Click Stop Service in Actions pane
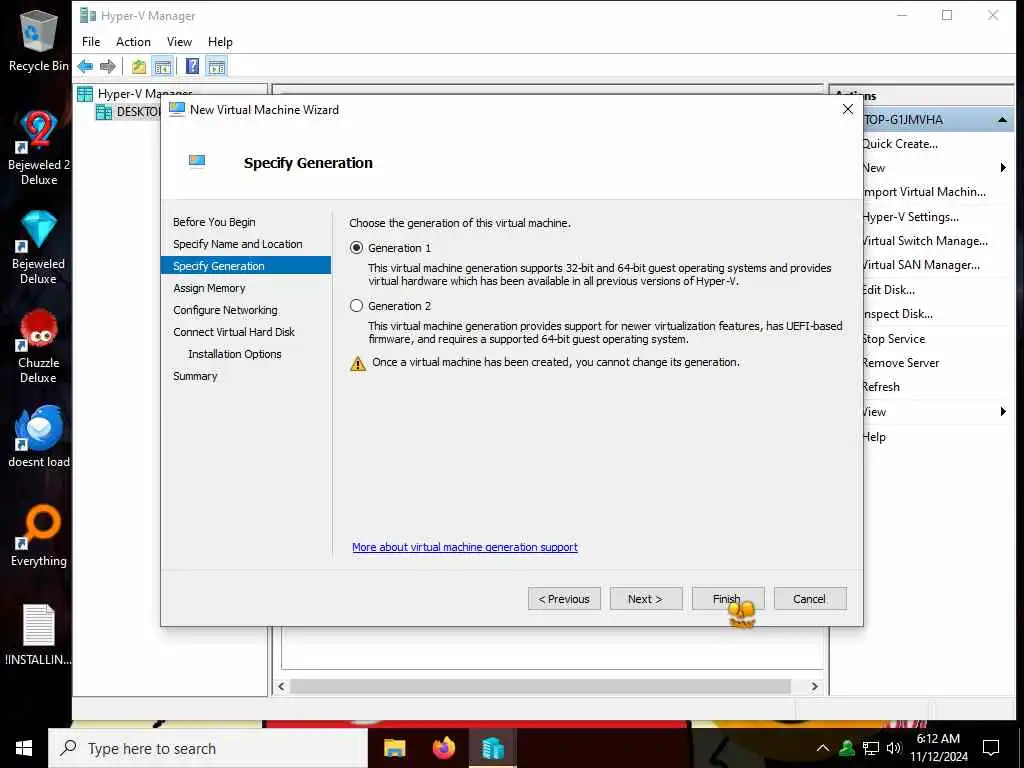 [x=893, y=339]
